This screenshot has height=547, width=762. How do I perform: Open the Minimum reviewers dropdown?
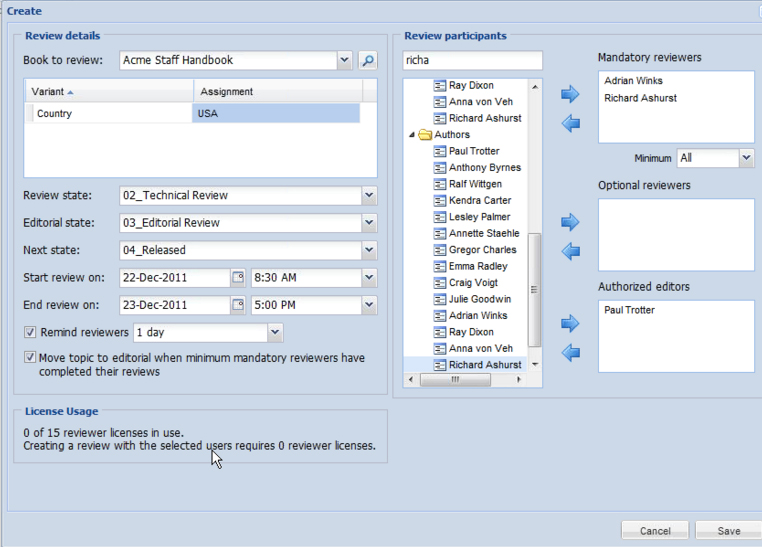click(746, 158)
